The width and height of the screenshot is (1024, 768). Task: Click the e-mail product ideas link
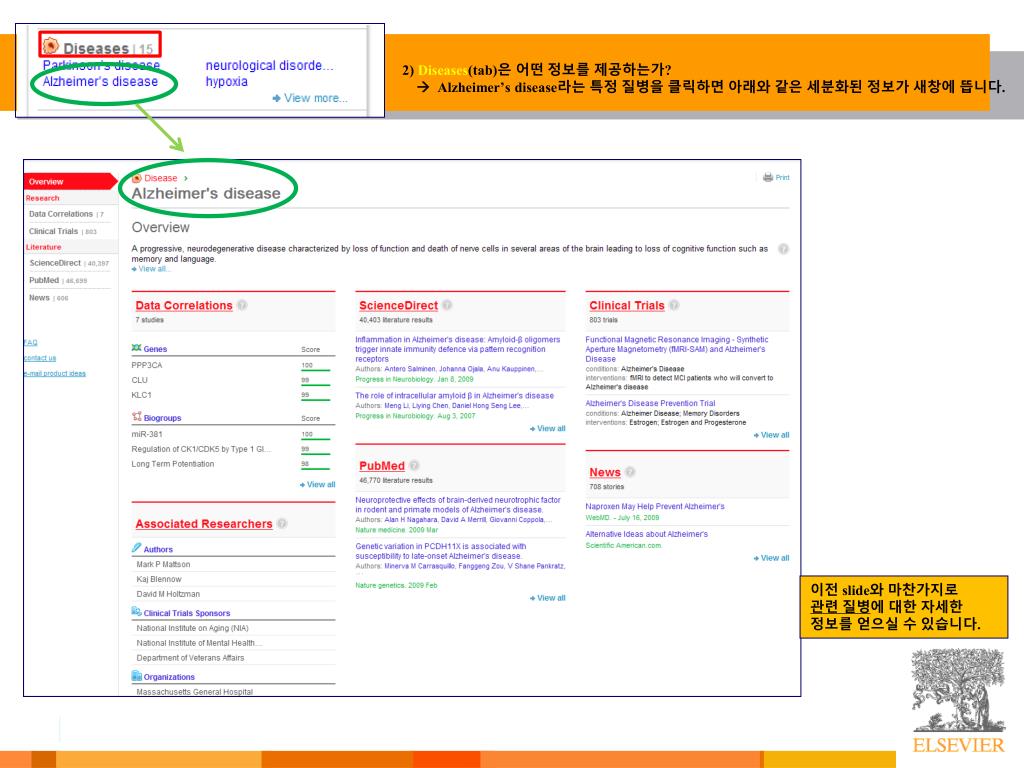click(x=55, y=374)
